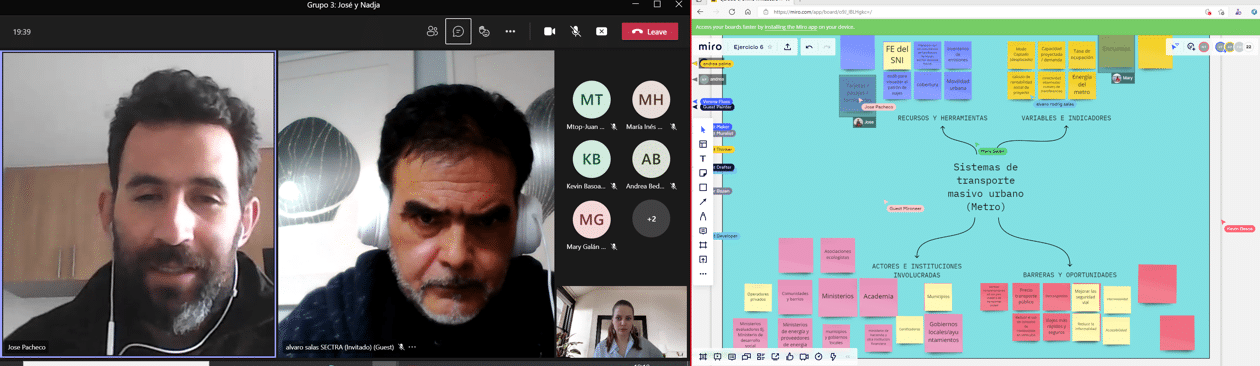Undo last action on Miro board

(809, 47)
